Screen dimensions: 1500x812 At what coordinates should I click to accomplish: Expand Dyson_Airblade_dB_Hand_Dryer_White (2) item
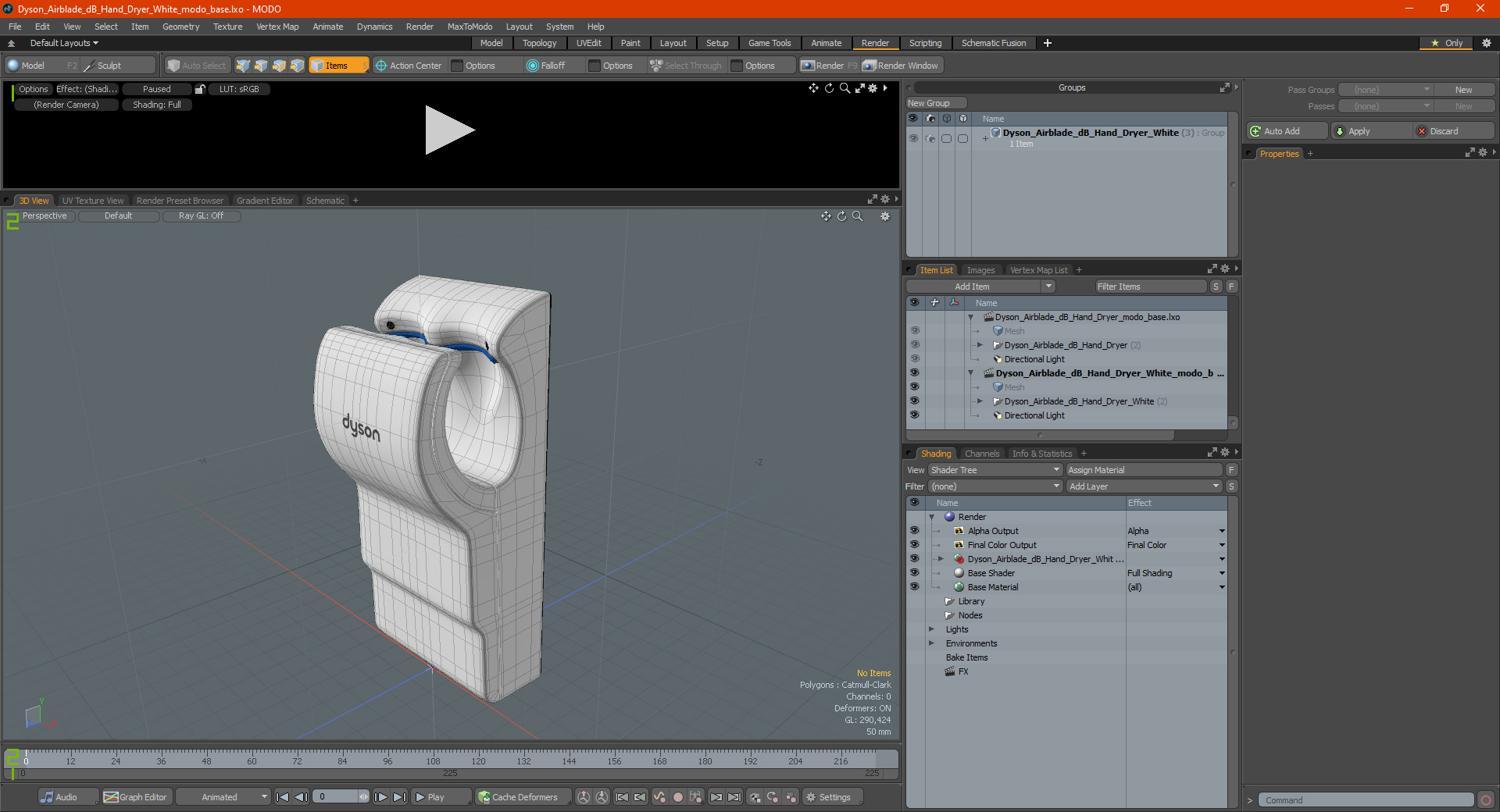(980, 401)
